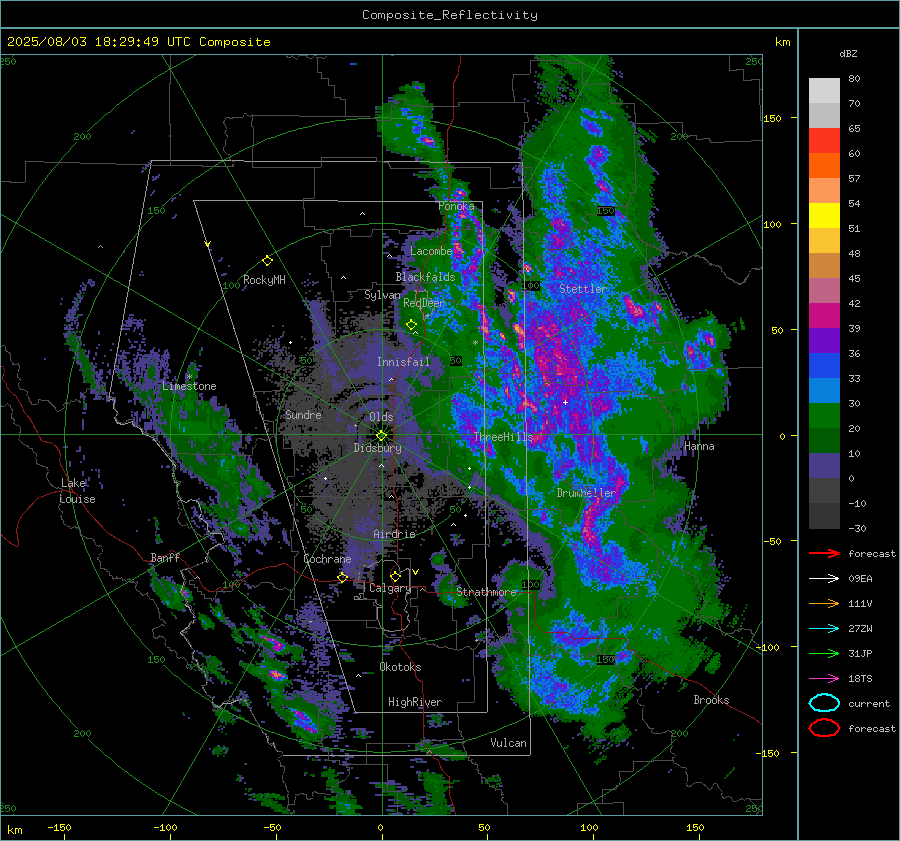Click the Sylvan label

click(382, 295)
